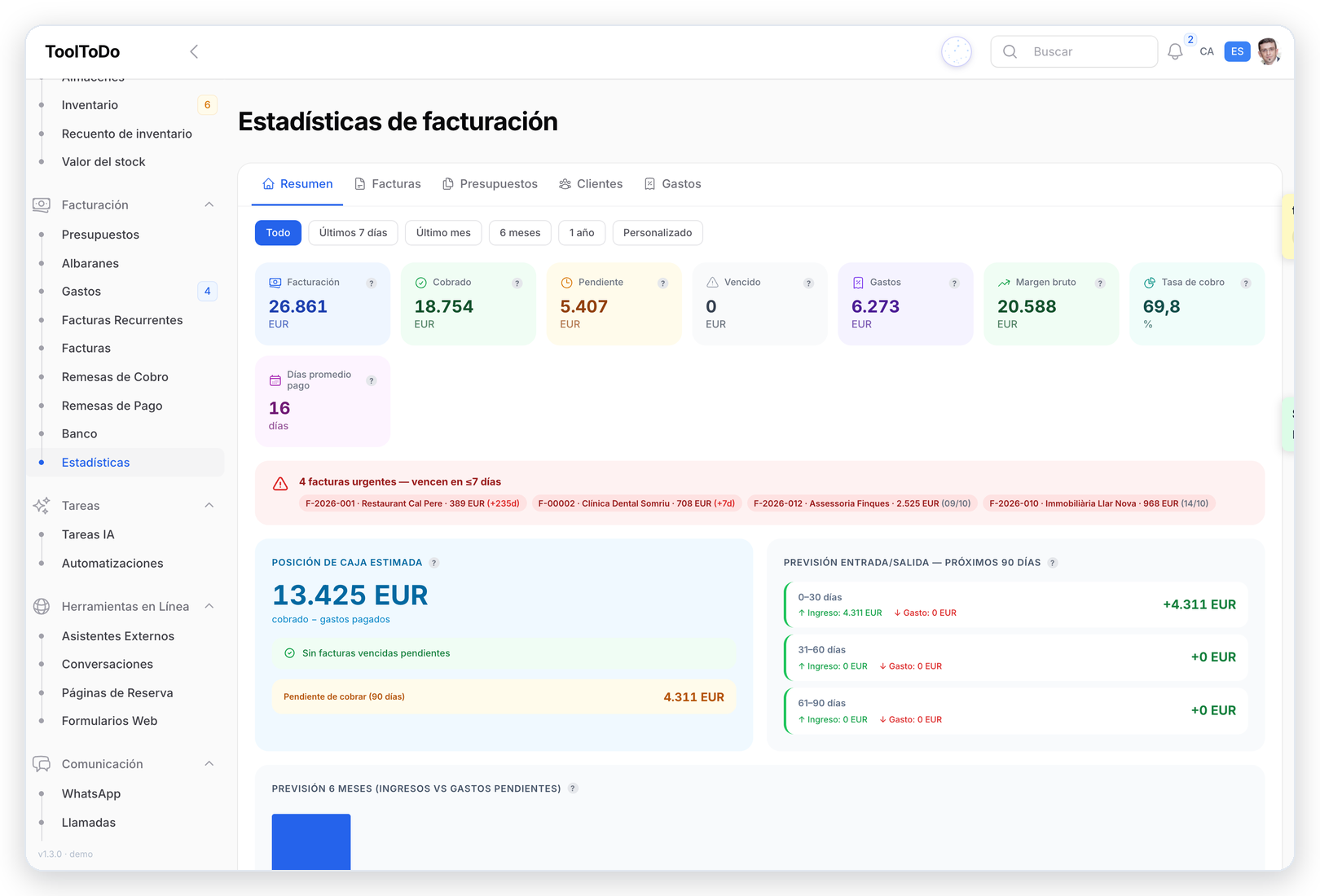Click help icon next to Posición de caja estimada
The image size is (1320, 896).
point(434,563)
